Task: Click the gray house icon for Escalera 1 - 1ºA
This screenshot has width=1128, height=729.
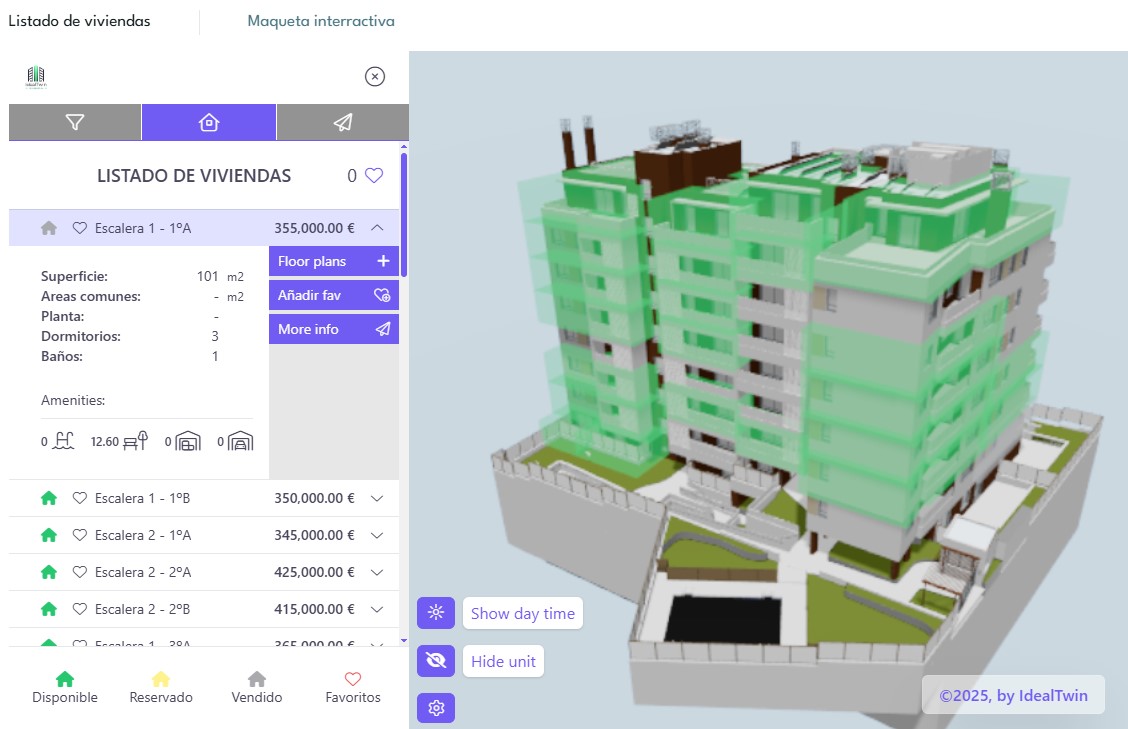Action: 49,228
